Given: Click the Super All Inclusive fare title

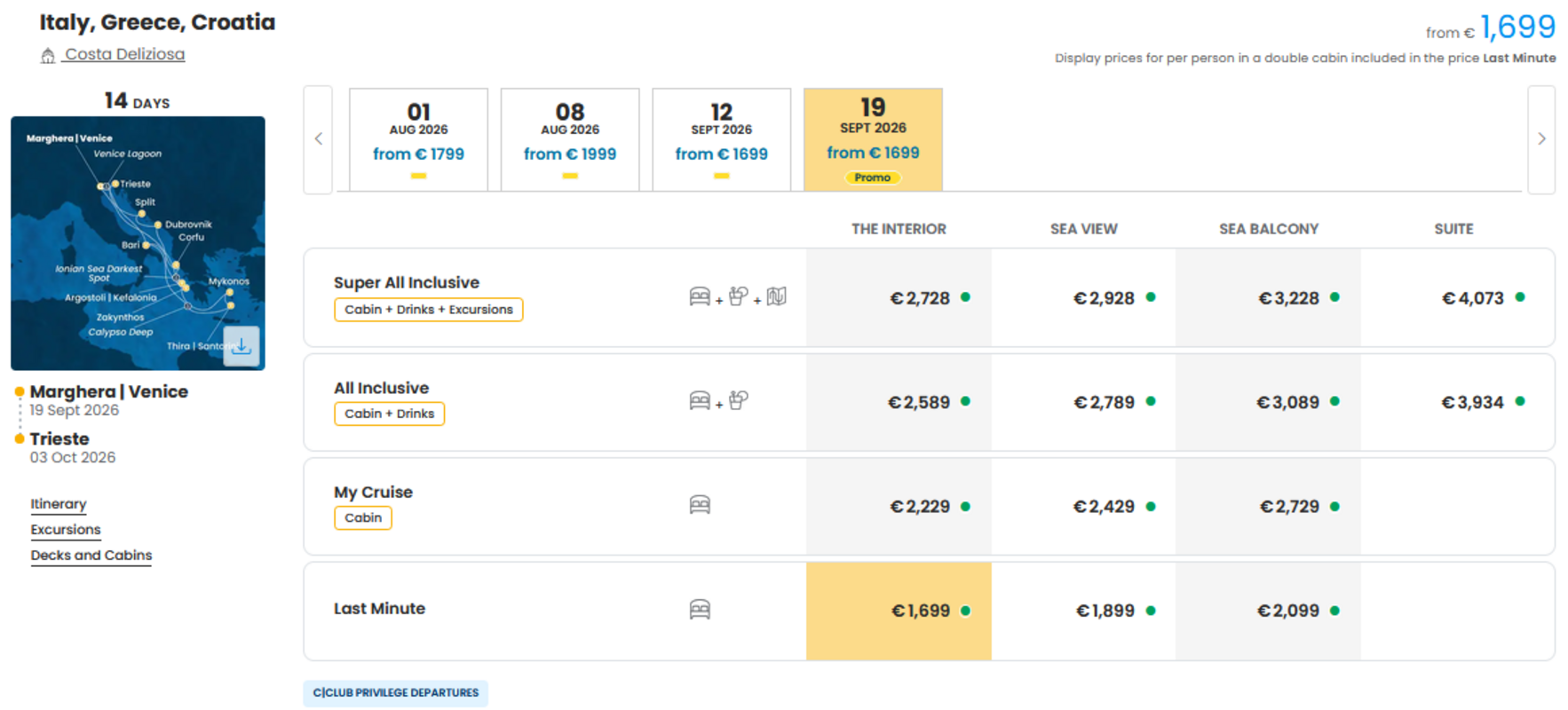Looking at the screenshot, I should [x=407, y=283].
